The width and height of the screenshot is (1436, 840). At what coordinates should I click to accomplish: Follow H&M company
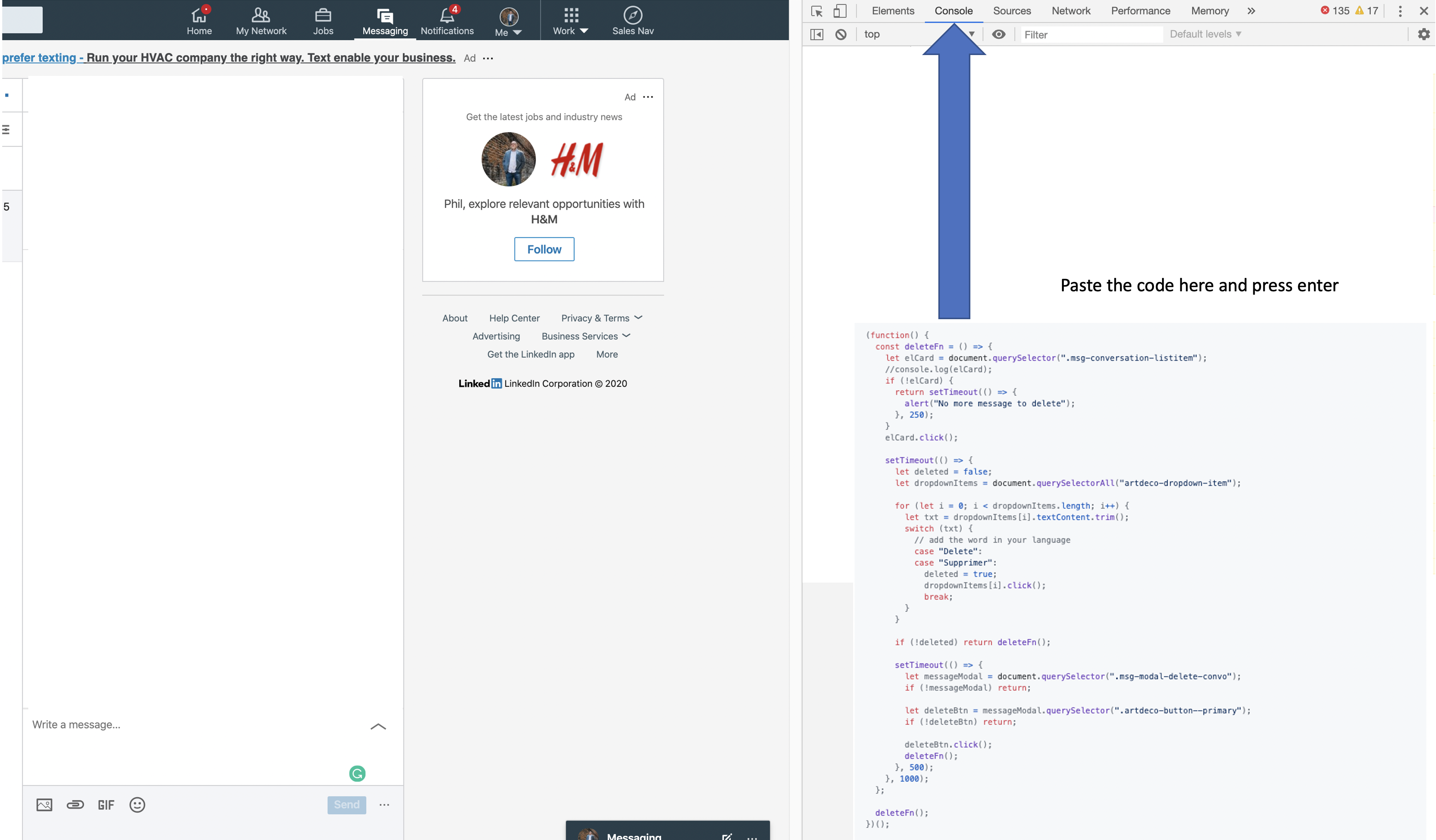pos(544,249)
